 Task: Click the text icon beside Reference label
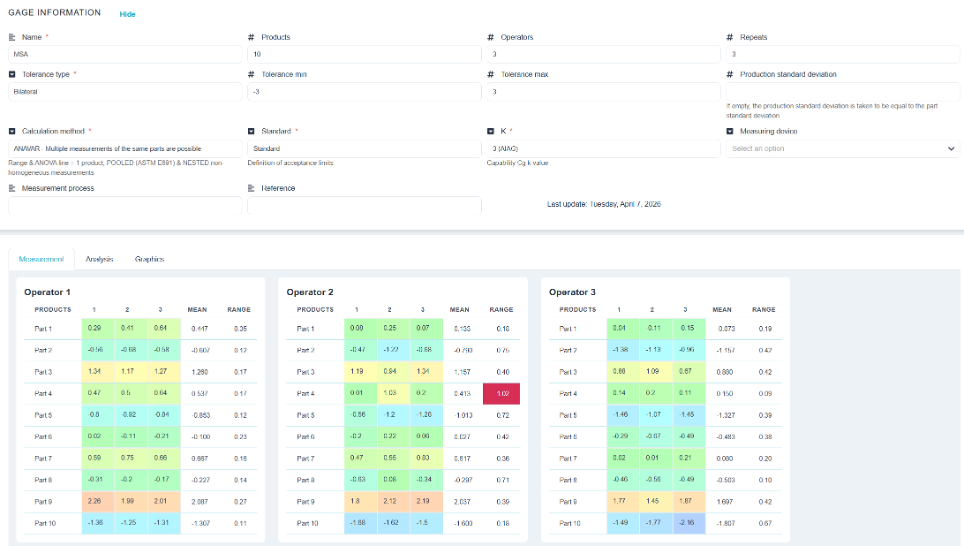pyautogui.click(x=251, y=189)
